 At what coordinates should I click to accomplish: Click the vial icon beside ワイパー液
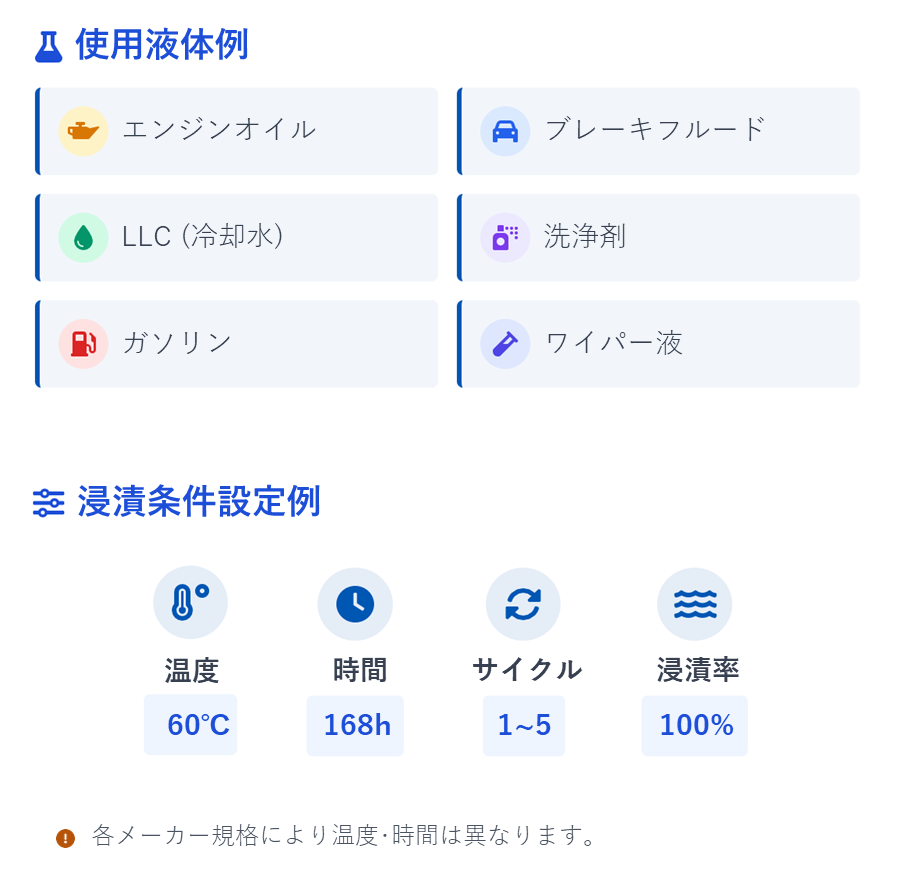(505, 344)
